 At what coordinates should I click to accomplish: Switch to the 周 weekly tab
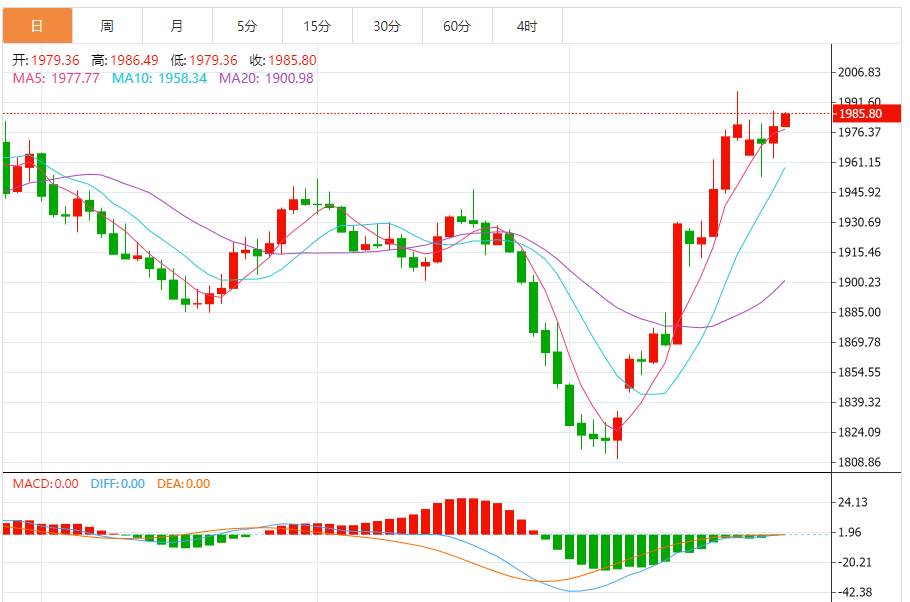107,26
